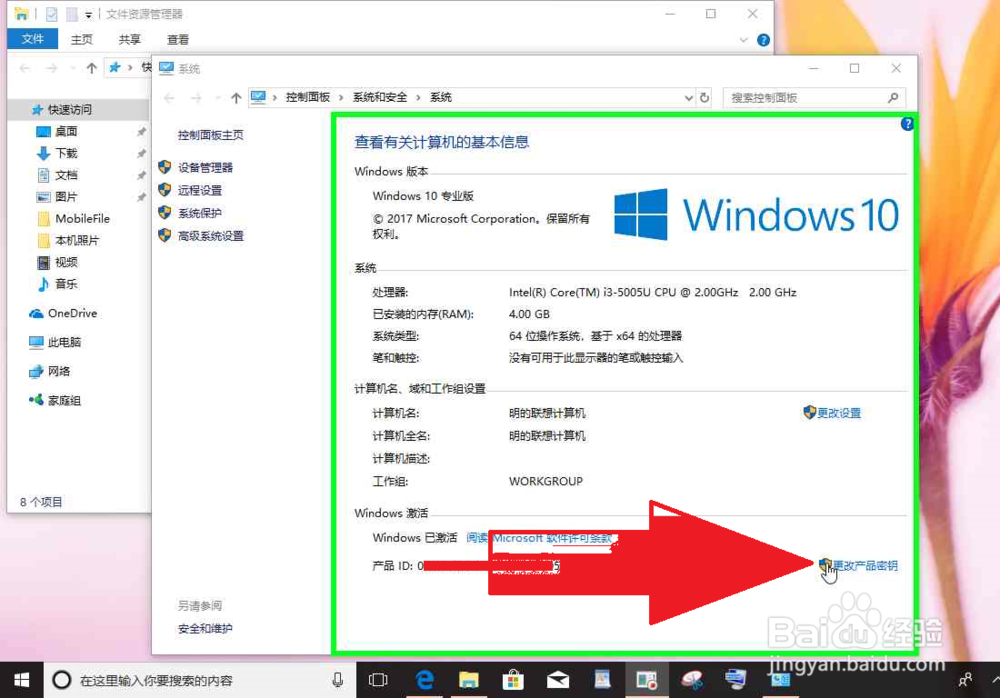Open the address bar history dropdown

click(x=688, y=97)
